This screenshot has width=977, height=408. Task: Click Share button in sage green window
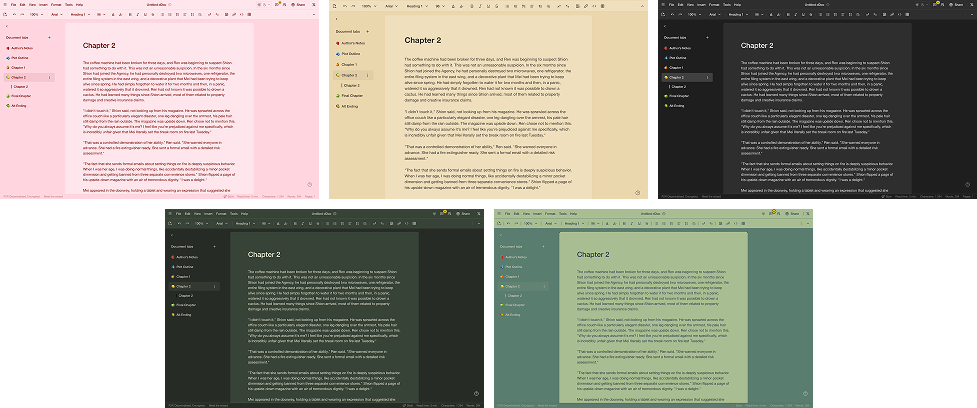[x=790, y=213]
